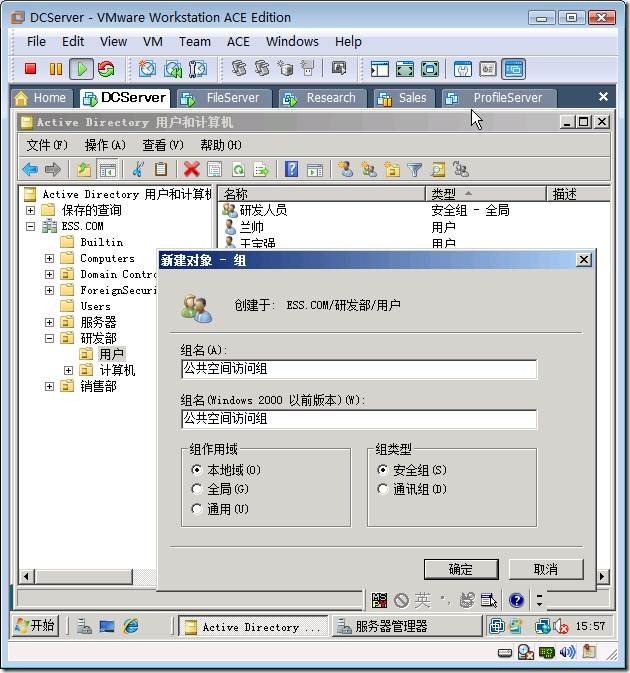Click the export list icon
This screenshot has height=673, width=630.
[261, 170]
